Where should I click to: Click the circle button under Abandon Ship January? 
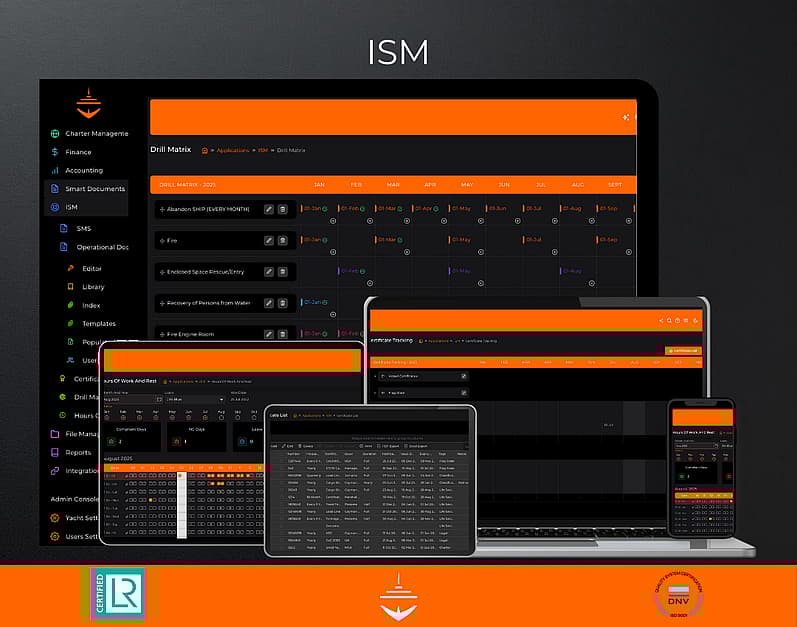[x=333, y=221]
